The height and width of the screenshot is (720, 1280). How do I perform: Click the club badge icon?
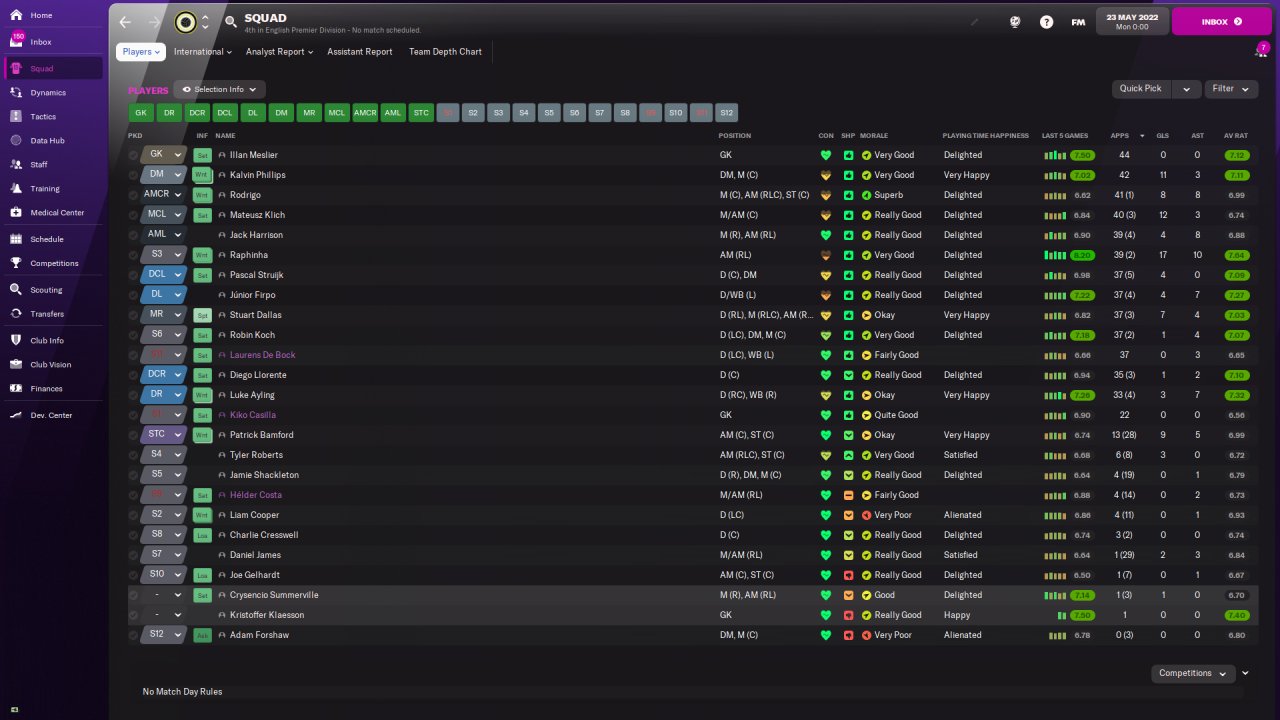[x=185, y=22]
